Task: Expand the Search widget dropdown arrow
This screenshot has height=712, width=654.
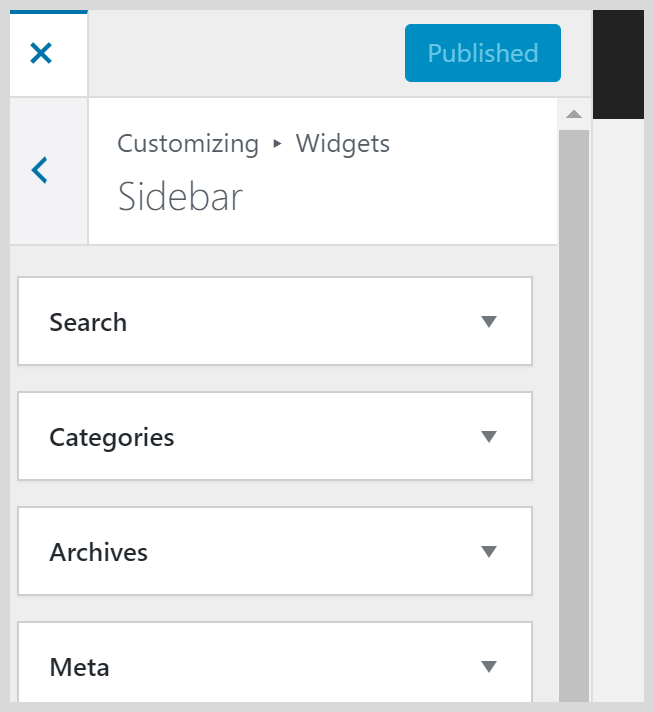Action: [x=489, y=322]
